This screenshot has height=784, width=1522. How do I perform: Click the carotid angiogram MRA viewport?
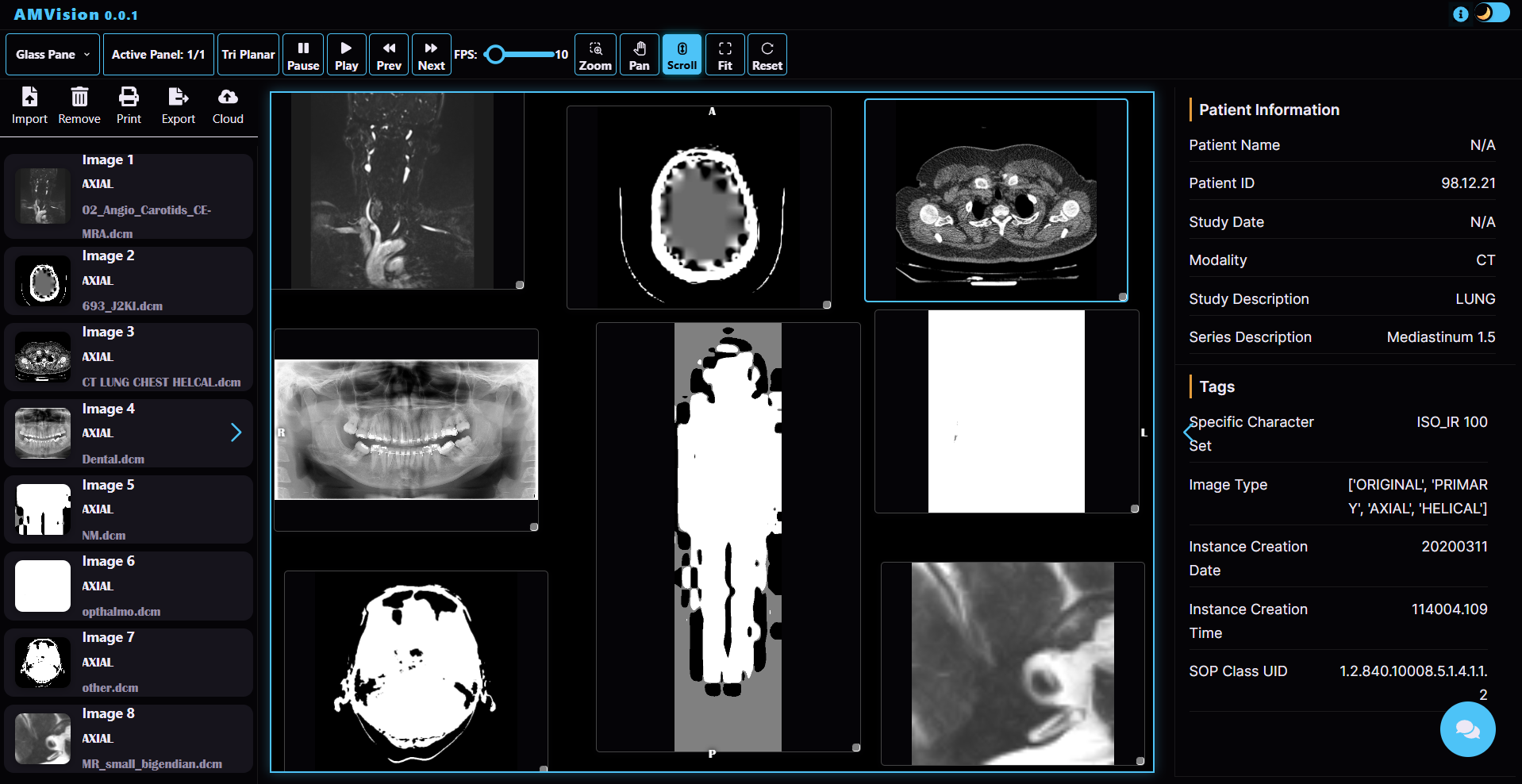coord(398,191)
